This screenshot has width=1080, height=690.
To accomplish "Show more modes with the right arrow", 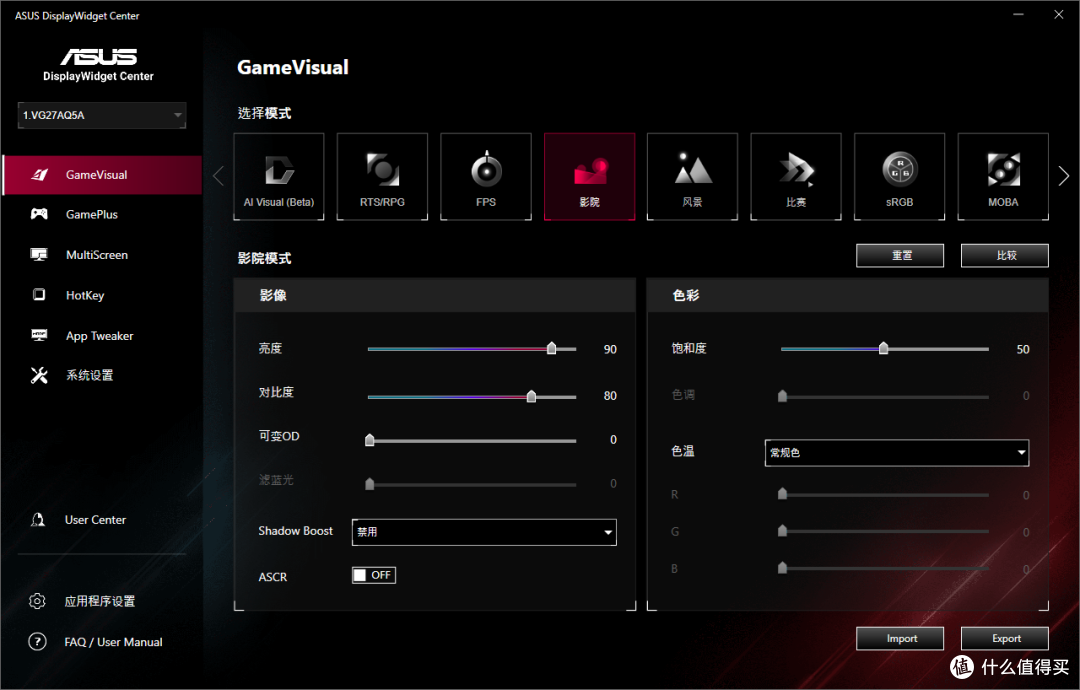I will (1063, 176).
